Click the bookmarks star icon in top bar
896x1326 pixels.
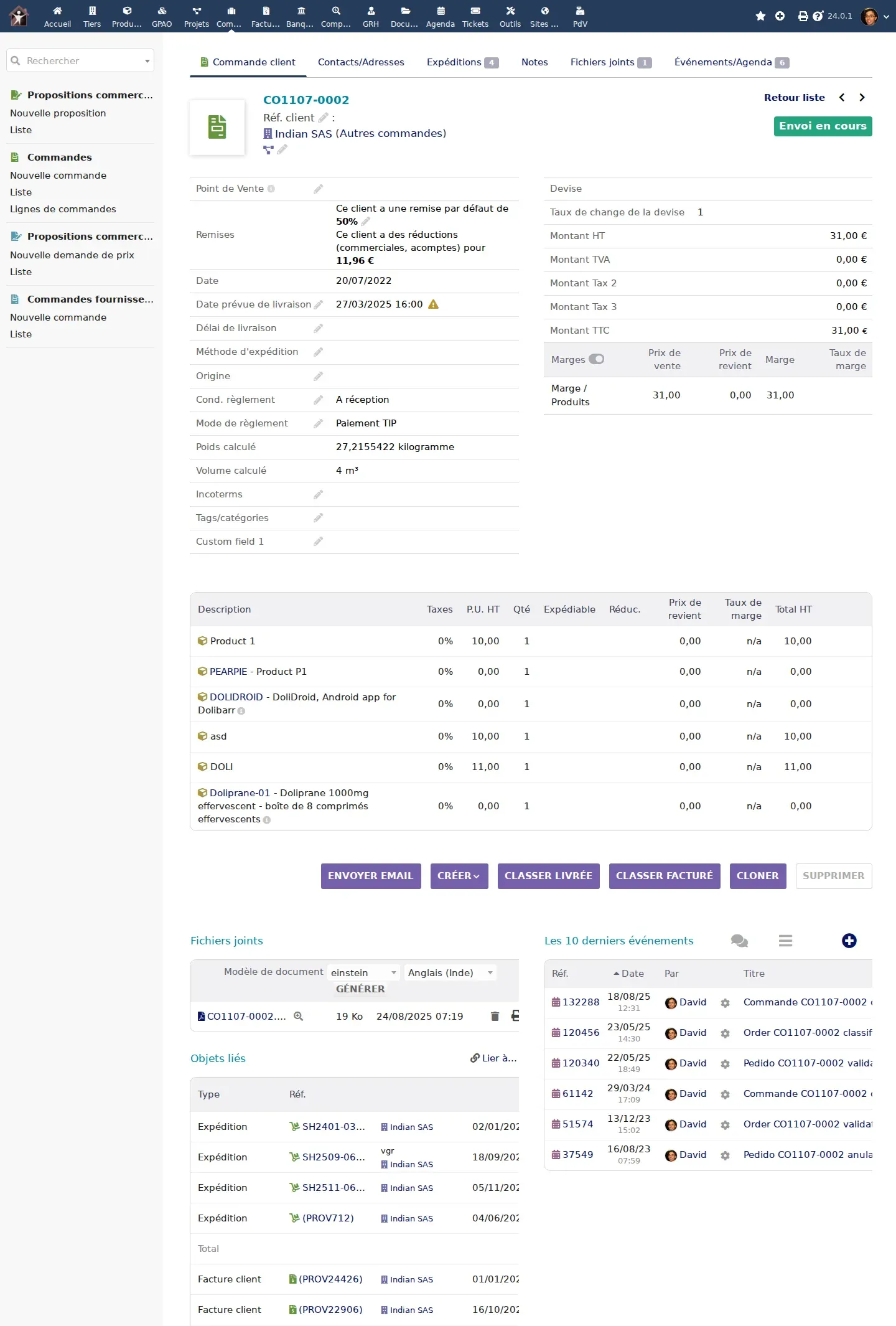[x=760, y=16]
